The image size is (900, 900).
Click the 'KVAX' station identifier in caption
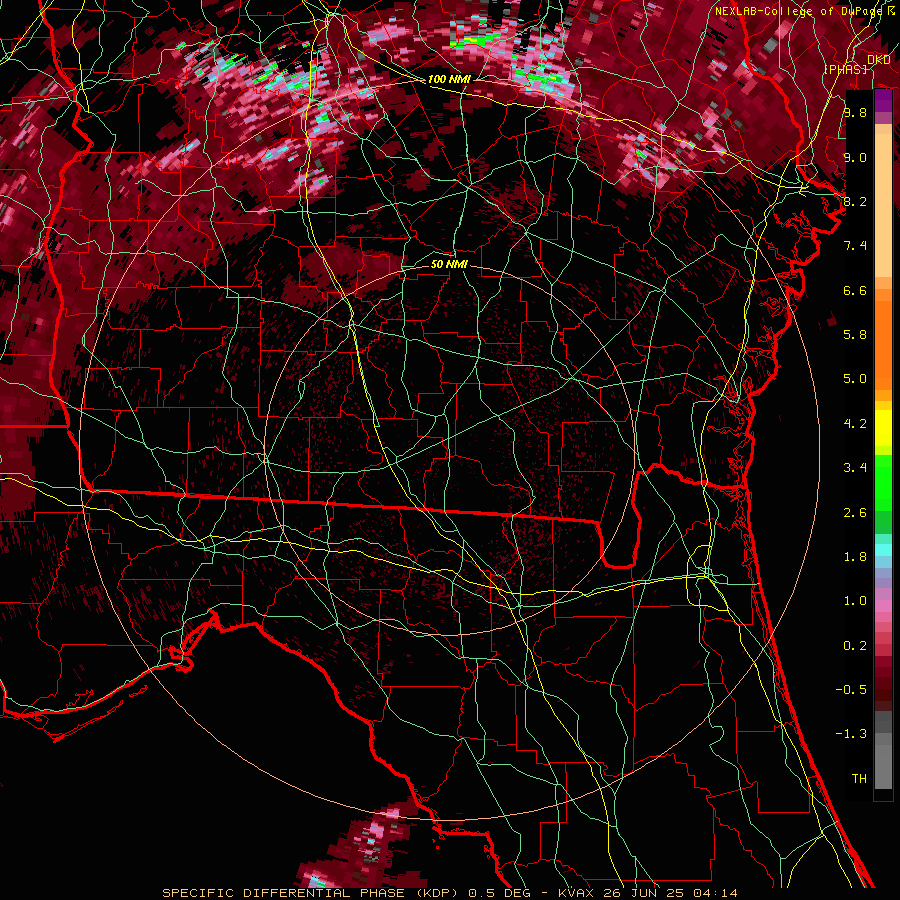(x=576, y=893)
